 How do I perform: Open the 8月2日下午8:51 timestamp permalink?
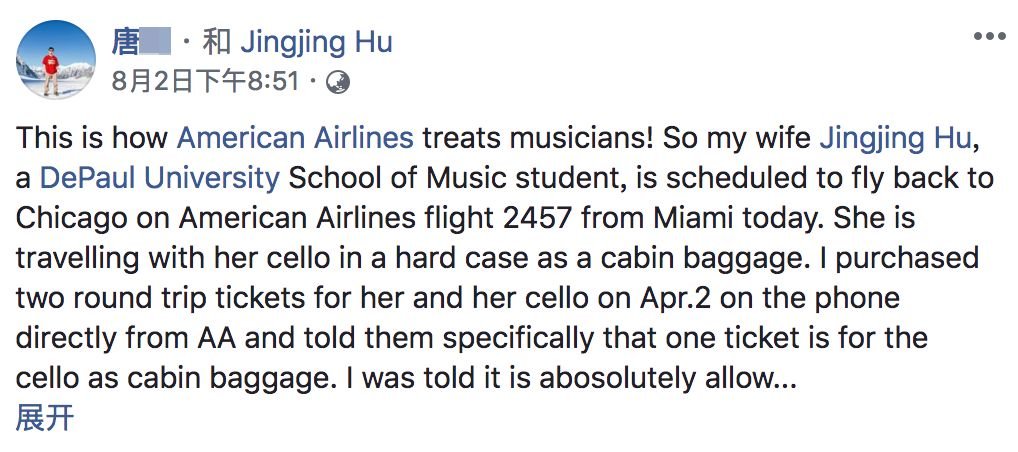coord(205,81)
